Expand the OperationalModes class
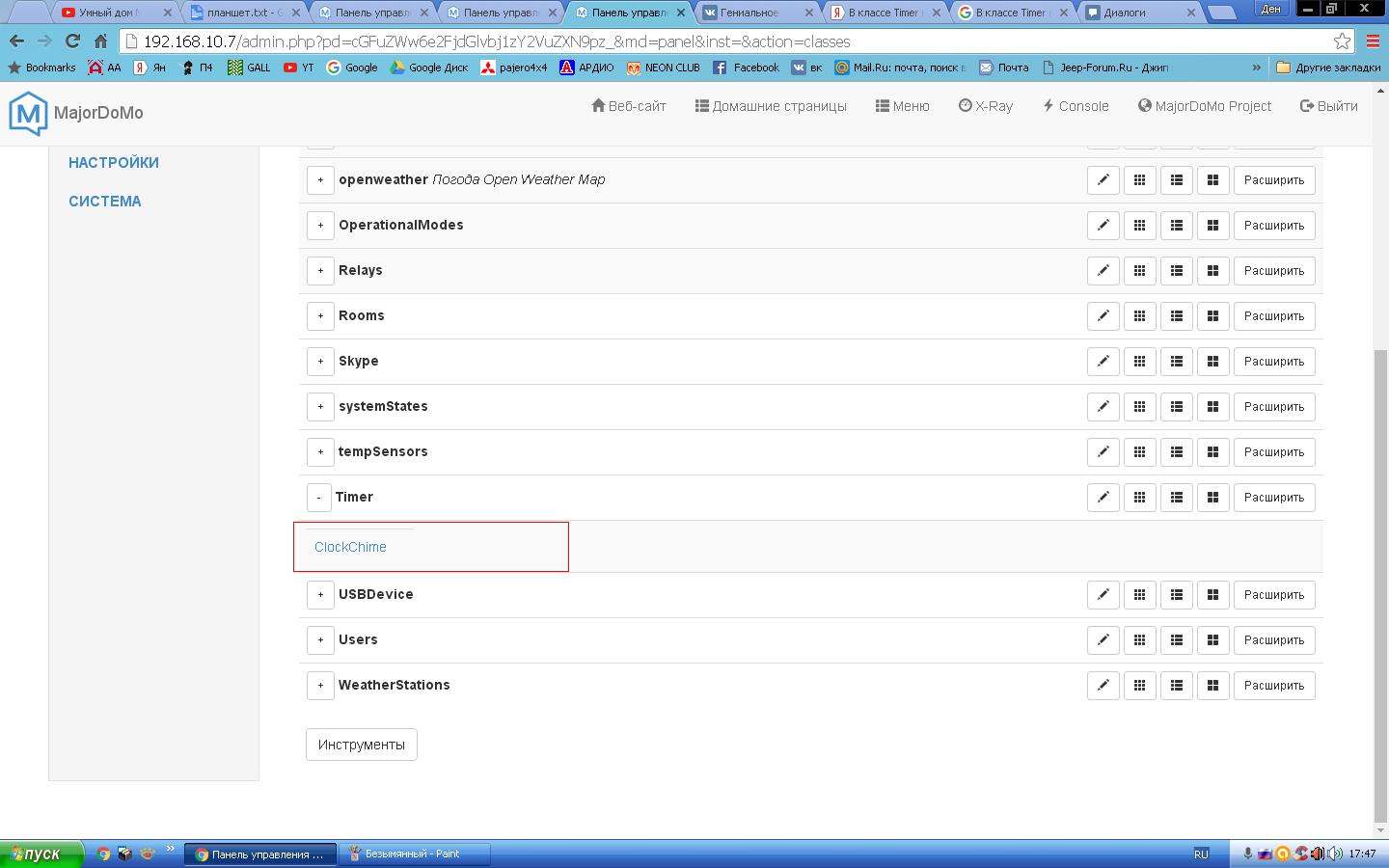Screen dimensions: 1389x868 point(320,226)
